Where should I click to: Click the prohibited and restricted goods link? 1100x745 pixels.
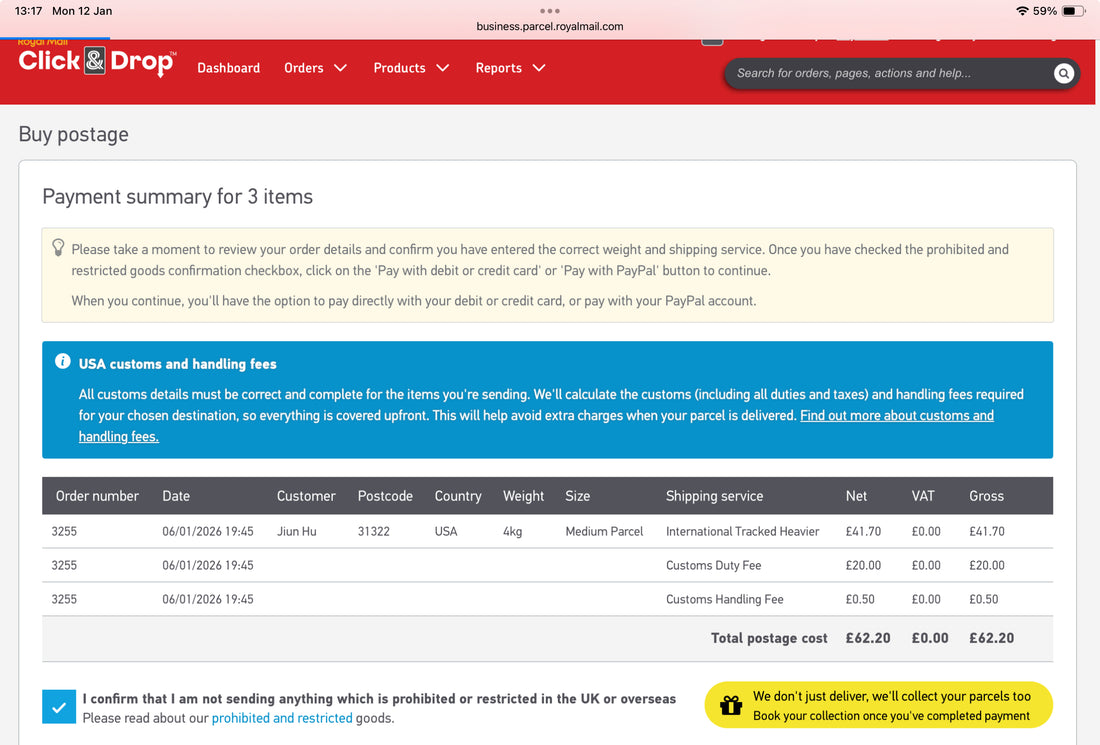point(282,718)
